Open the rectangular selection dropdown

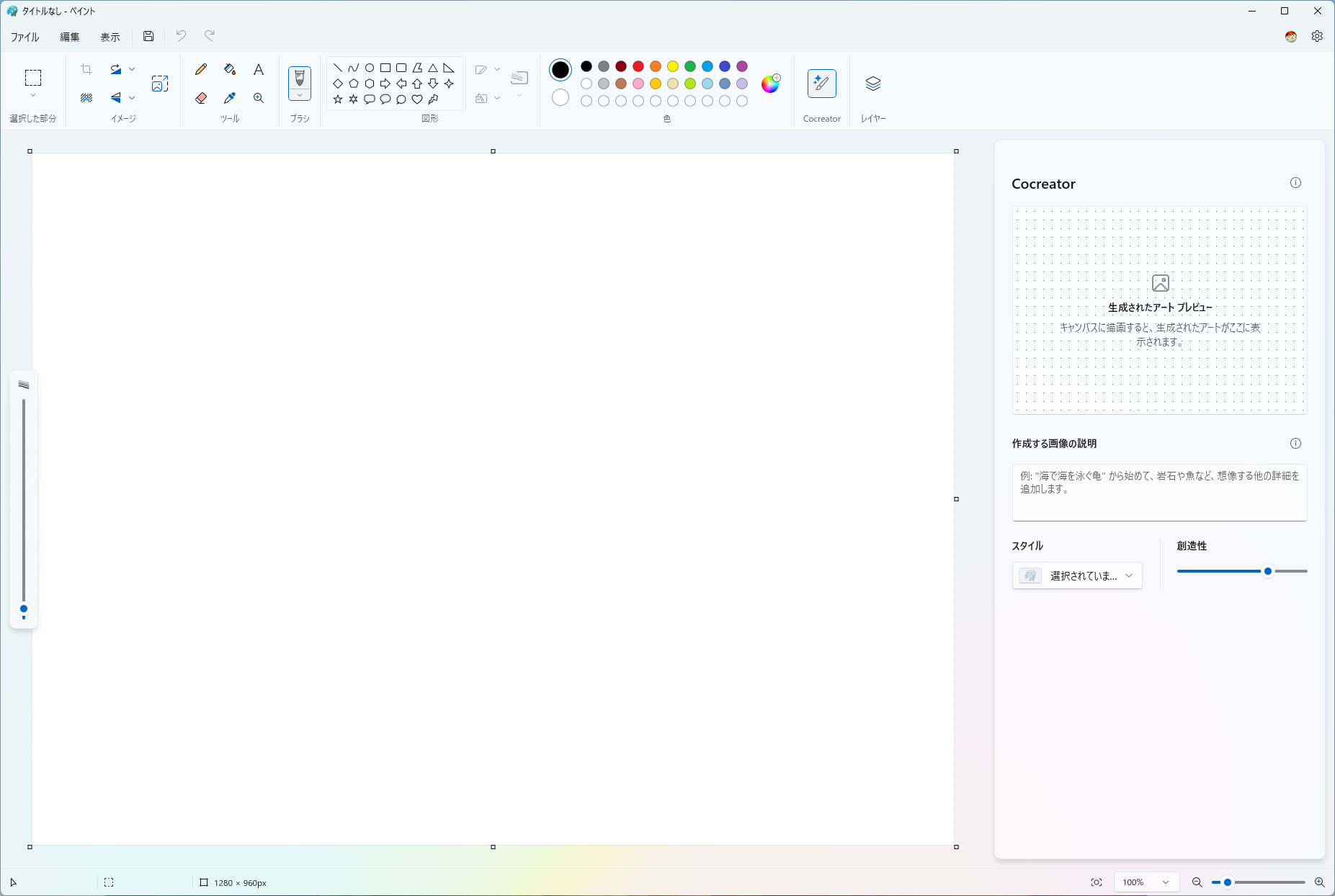click(x=32, y=94)
